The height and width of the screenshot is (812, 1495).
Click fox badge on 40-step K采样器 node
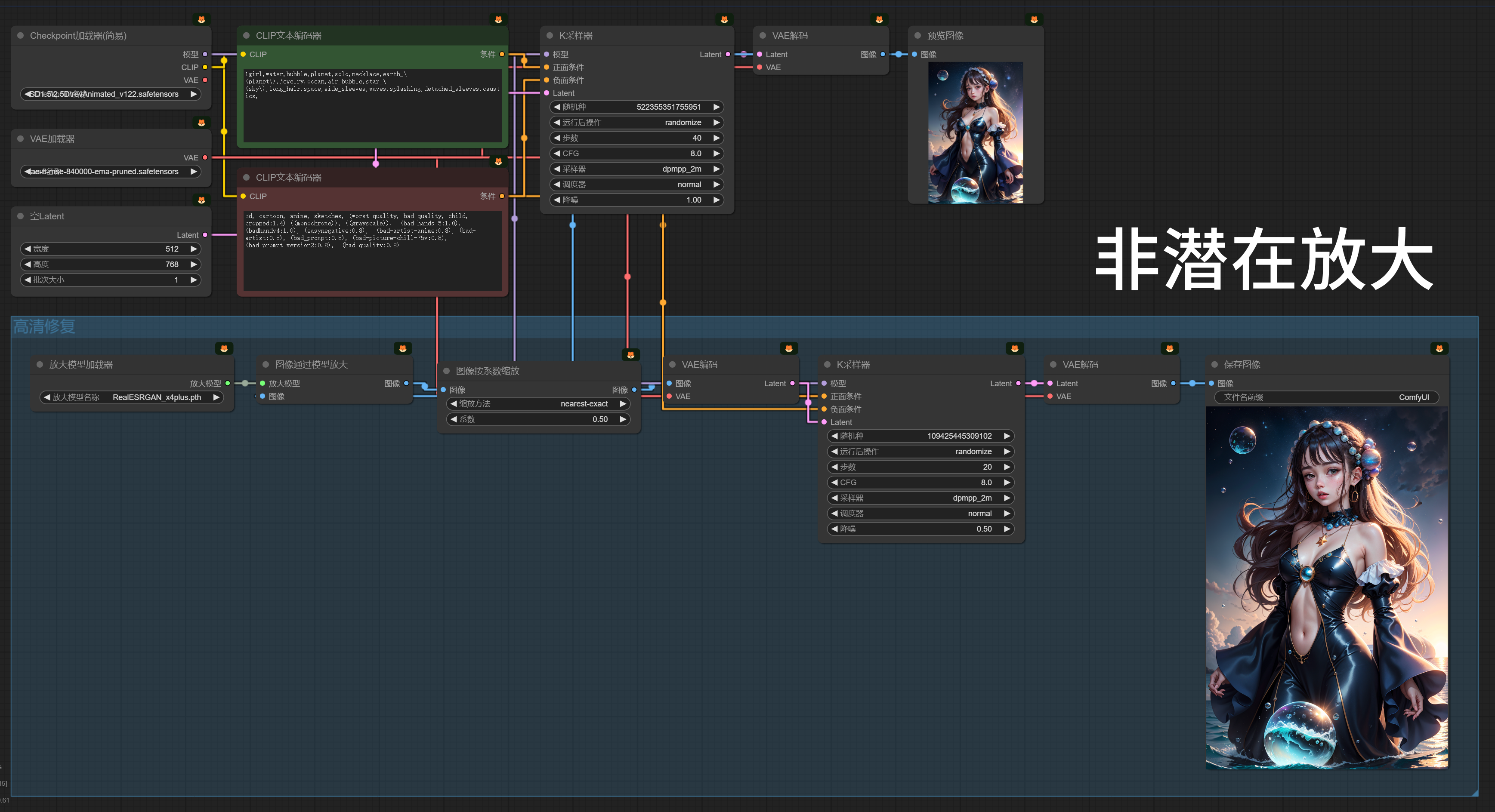tap(724, 19)
